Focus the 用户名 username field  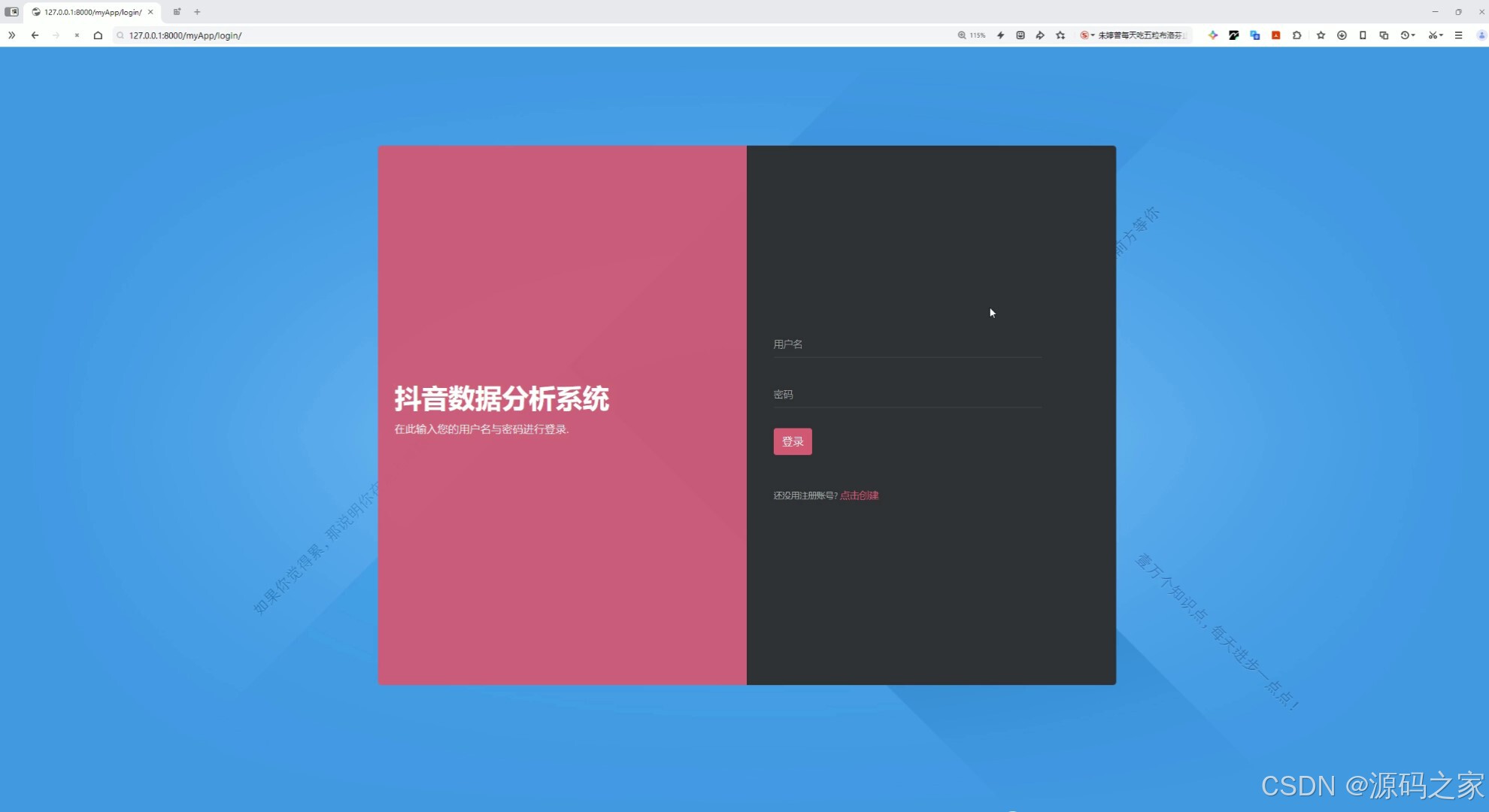(x=907, y=344)
